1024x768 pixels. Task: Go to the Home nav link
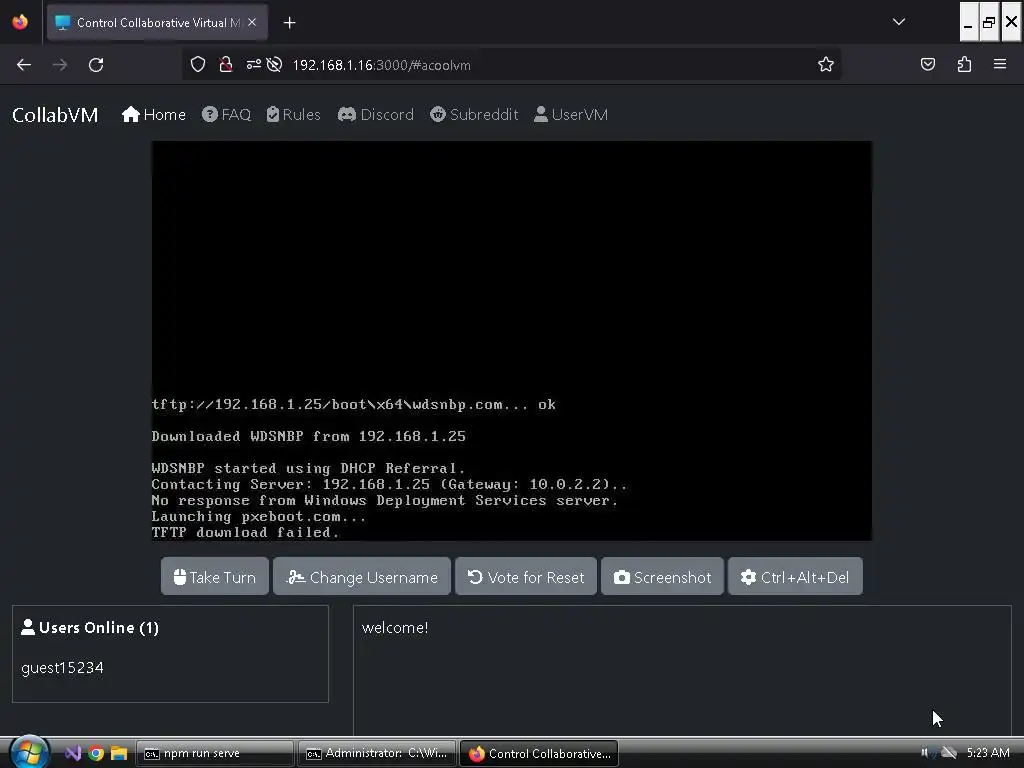(153, 114)
